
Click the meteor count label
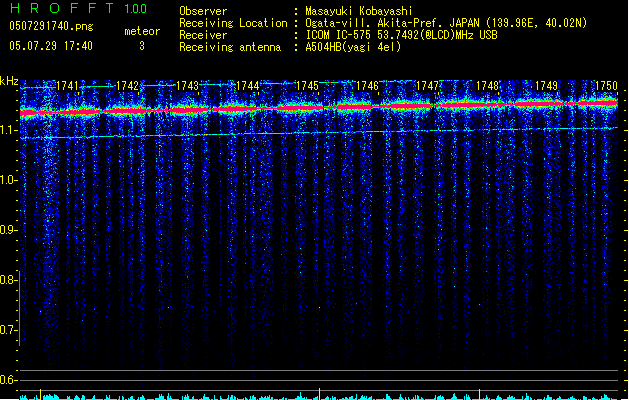(x=142, y=31)
